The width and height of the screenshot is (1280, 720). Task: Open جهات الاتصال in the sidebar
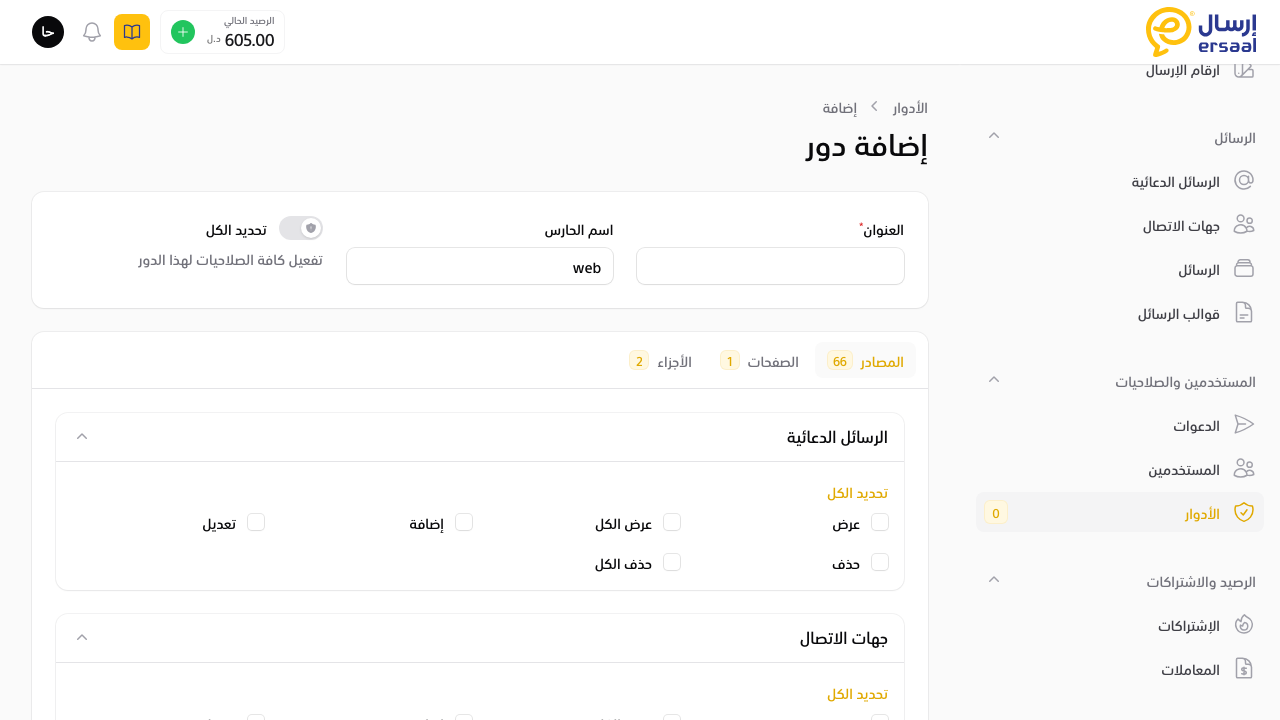[1181, 226]
